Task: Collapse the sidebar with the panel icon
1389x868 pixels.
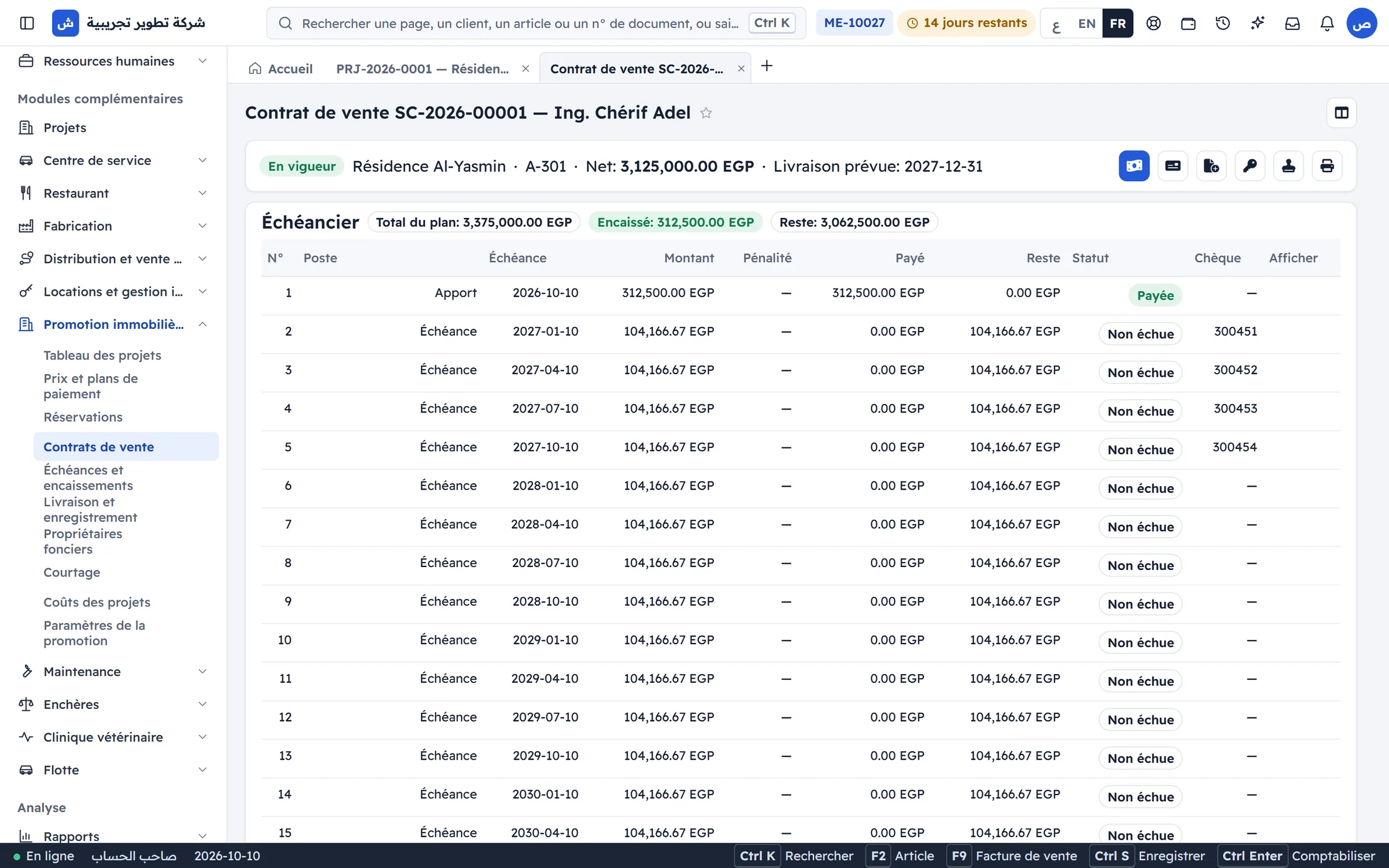Action: coord(27,23)
